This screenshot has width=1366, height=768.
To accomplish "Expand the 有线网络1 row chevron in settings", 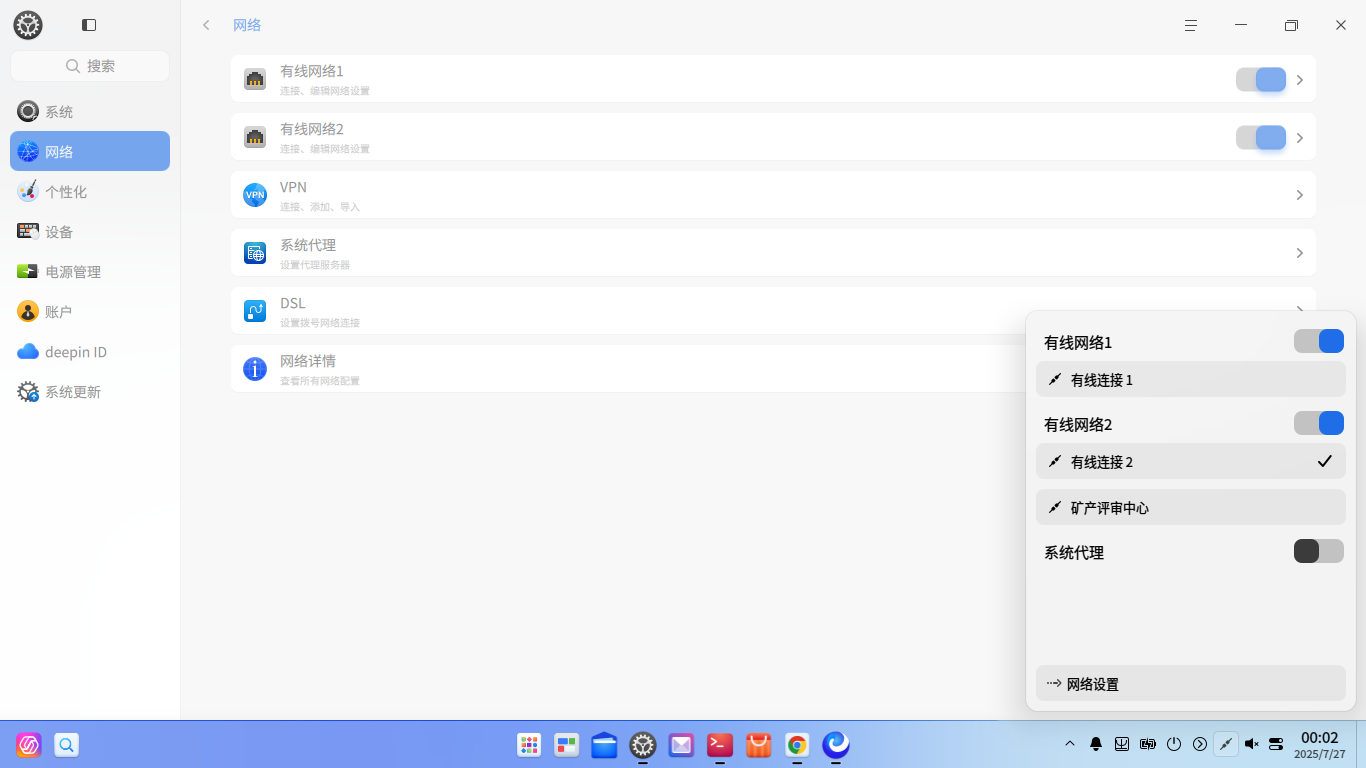I will click(1300, 80).
